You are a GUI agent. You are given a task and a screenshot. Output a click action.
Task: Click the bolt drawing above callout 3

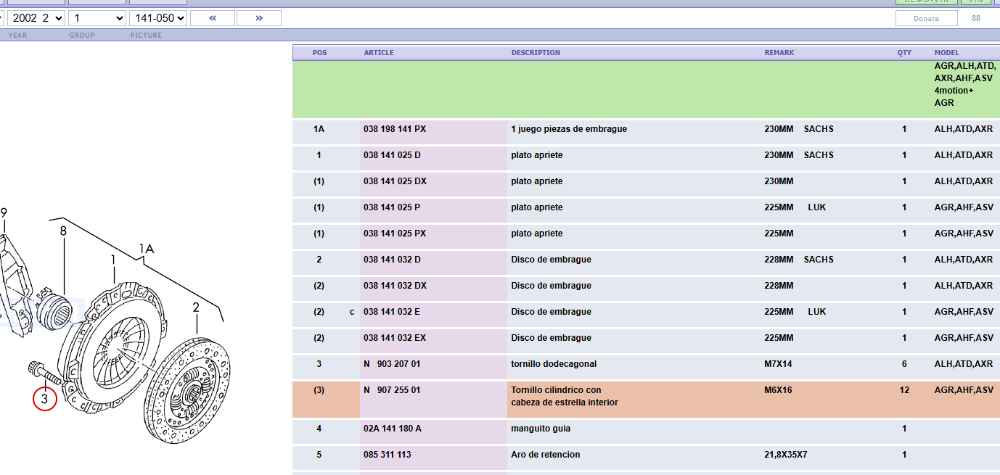pyautogui.click(x=45, y=372)
